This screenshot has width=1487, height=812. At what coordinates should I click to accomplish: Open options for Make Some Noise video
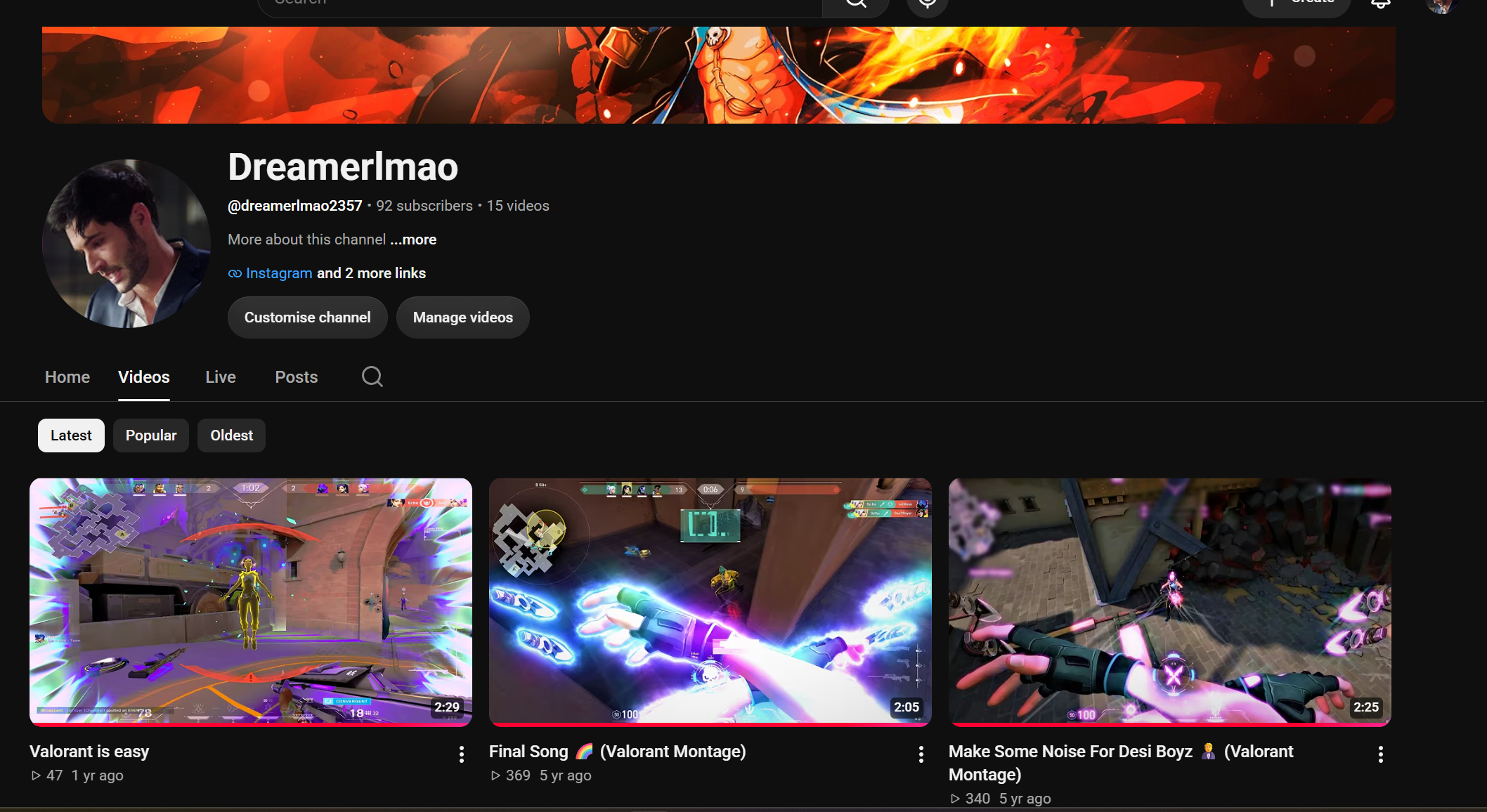1381,754
